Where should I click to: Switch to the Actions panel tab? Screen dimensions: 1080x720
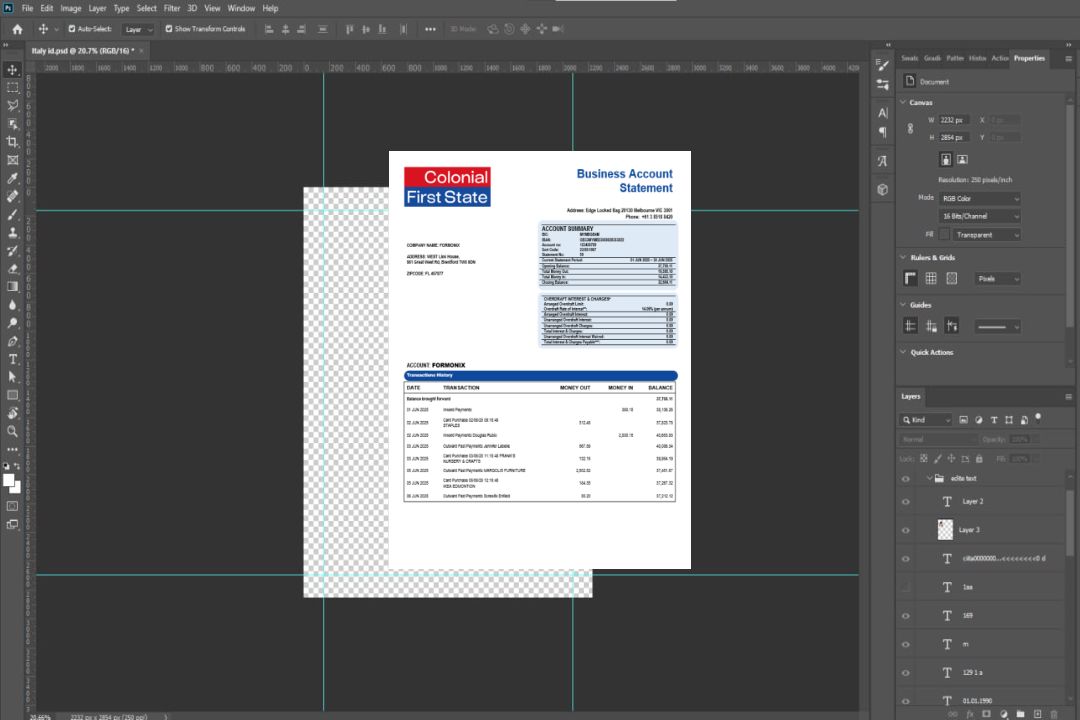click(999, 59)
